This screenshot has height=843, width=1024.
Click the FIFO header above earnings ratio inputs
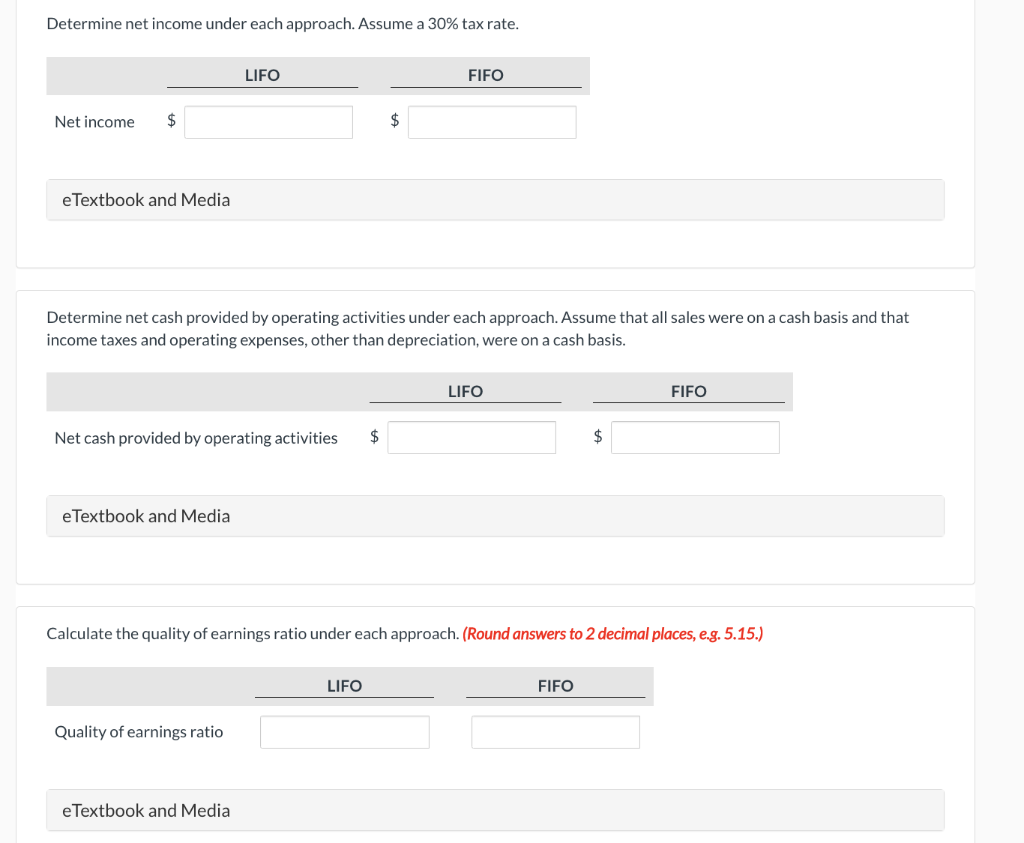(556, 686)
